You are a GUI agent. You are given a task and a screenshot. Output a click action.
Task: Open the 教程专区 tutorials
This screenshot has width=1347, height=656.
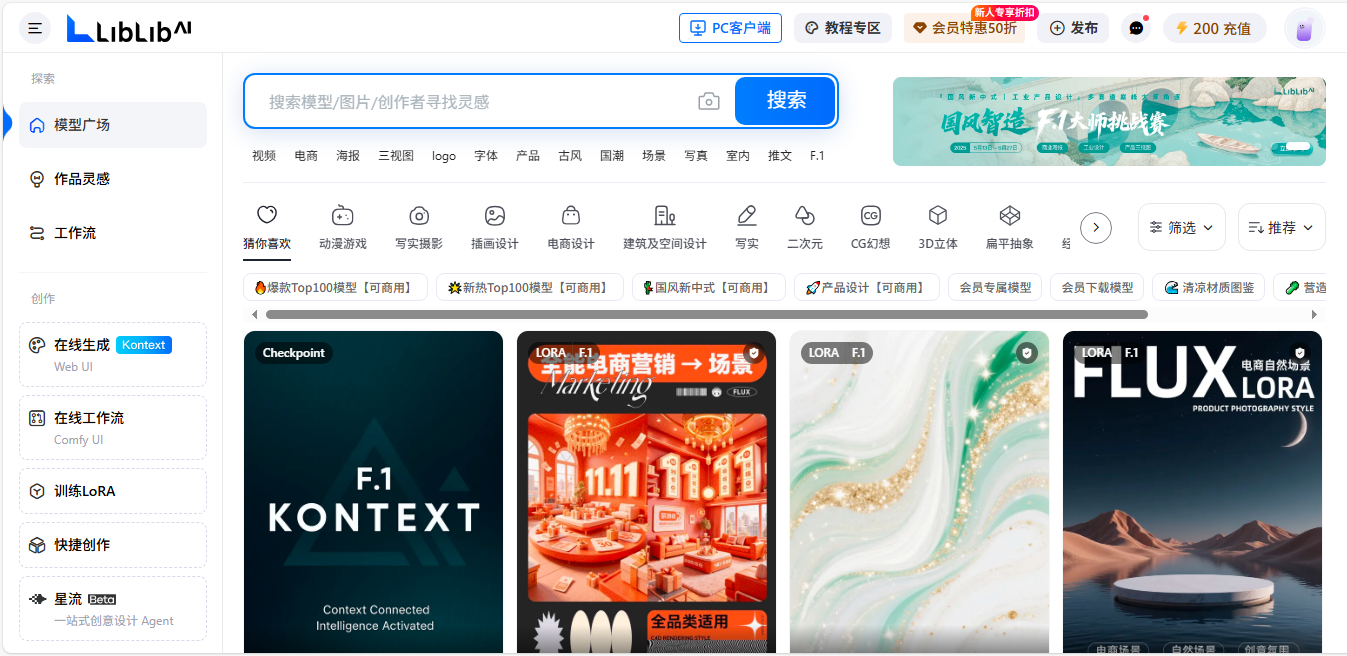click(x=843, y=28)
